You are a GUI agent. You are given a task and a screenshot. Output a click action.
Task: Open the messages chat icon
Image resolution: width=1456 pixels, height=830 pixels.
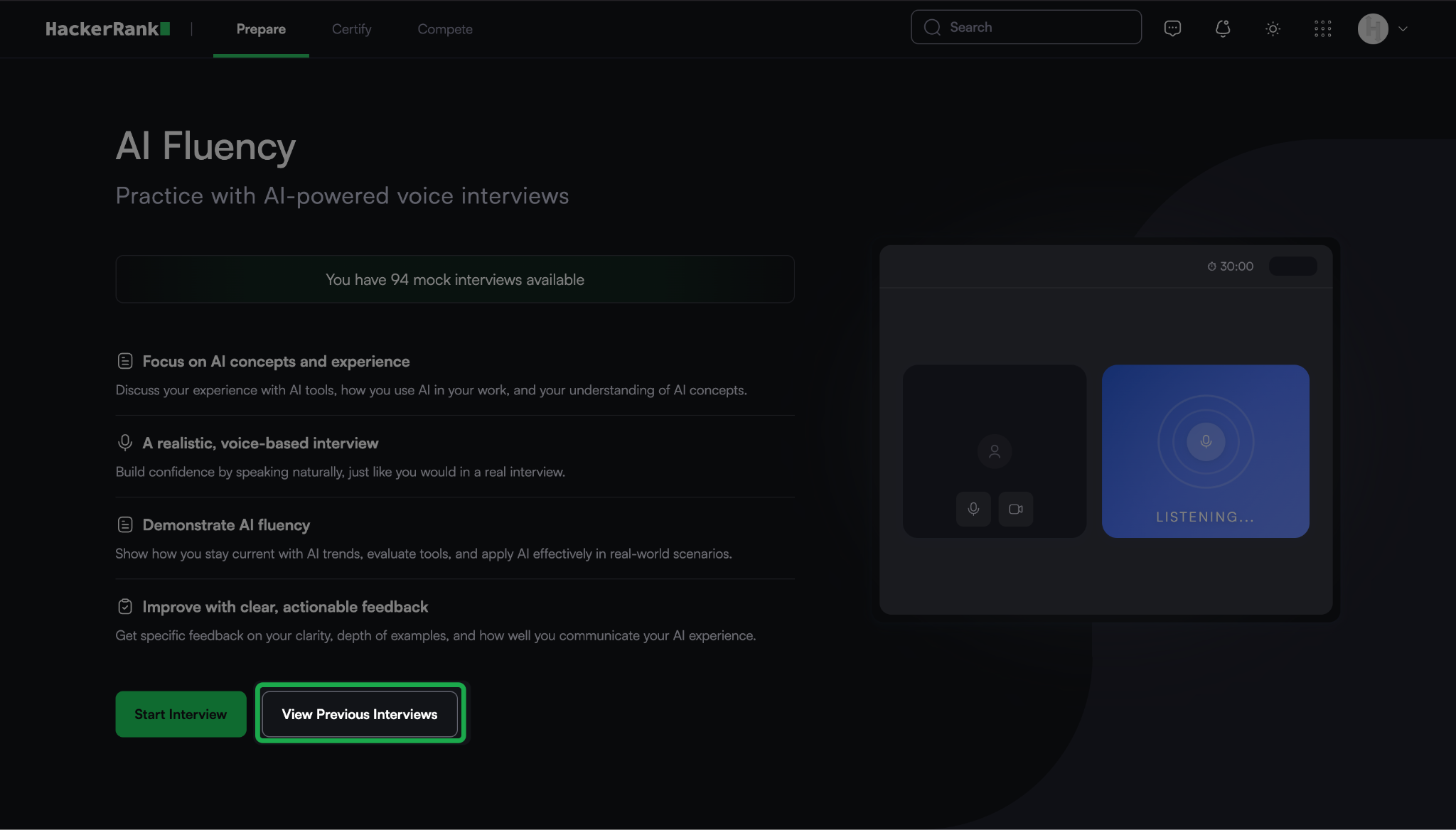pyautogui.click(x=1172, y=28)
